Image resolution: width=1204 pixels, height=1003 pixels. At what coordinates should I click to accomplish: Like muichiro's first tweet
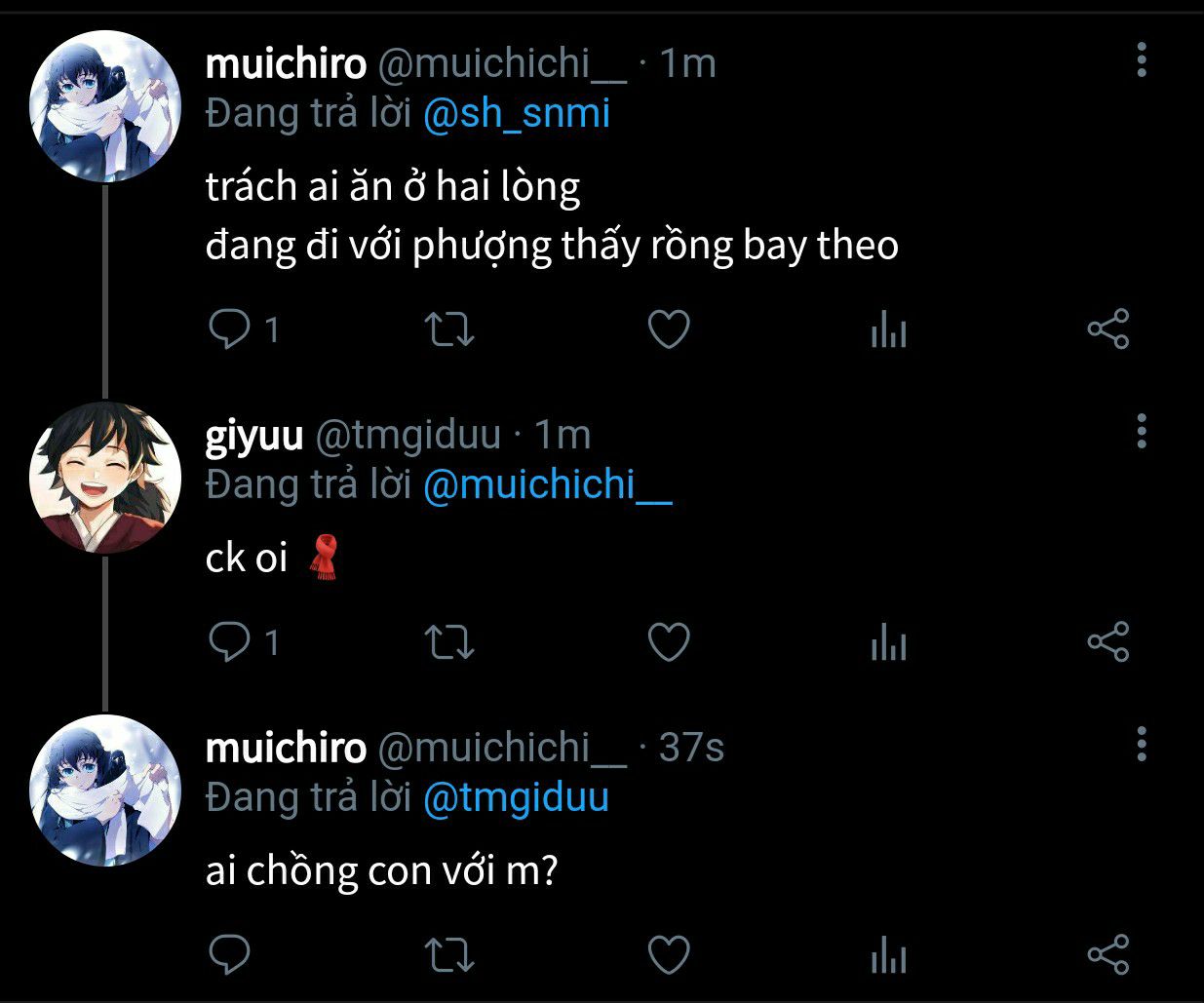click(670, 329)
